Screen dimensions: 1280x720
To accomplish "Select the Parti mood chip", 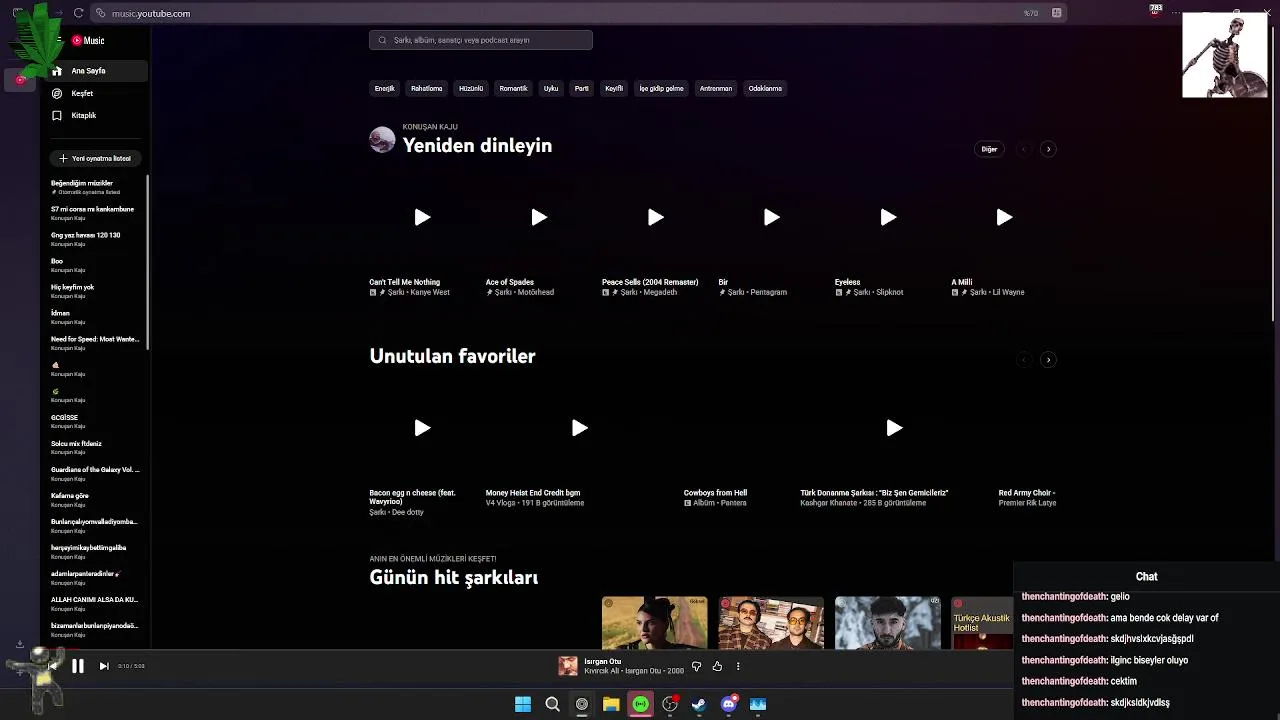I will (581, 88).
